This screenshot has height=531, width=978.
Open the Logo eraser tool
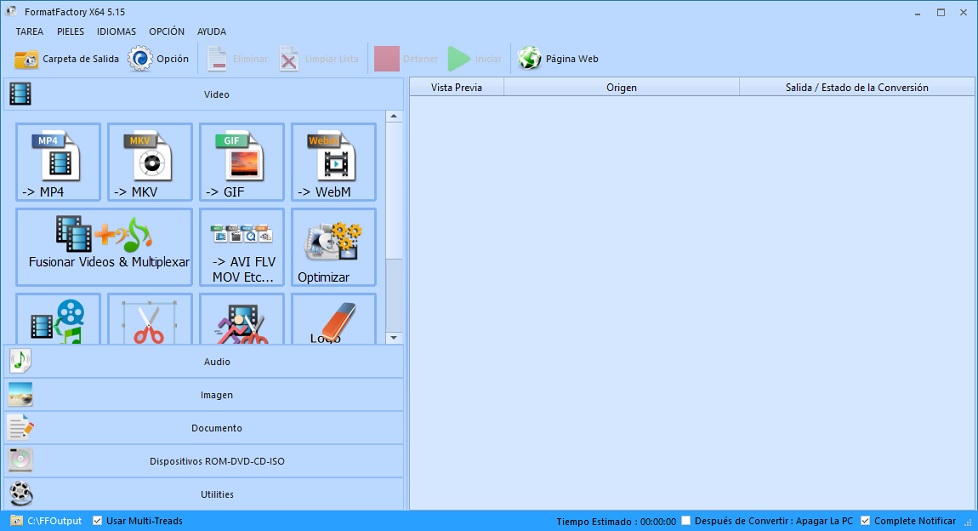(x=334, y=319)
